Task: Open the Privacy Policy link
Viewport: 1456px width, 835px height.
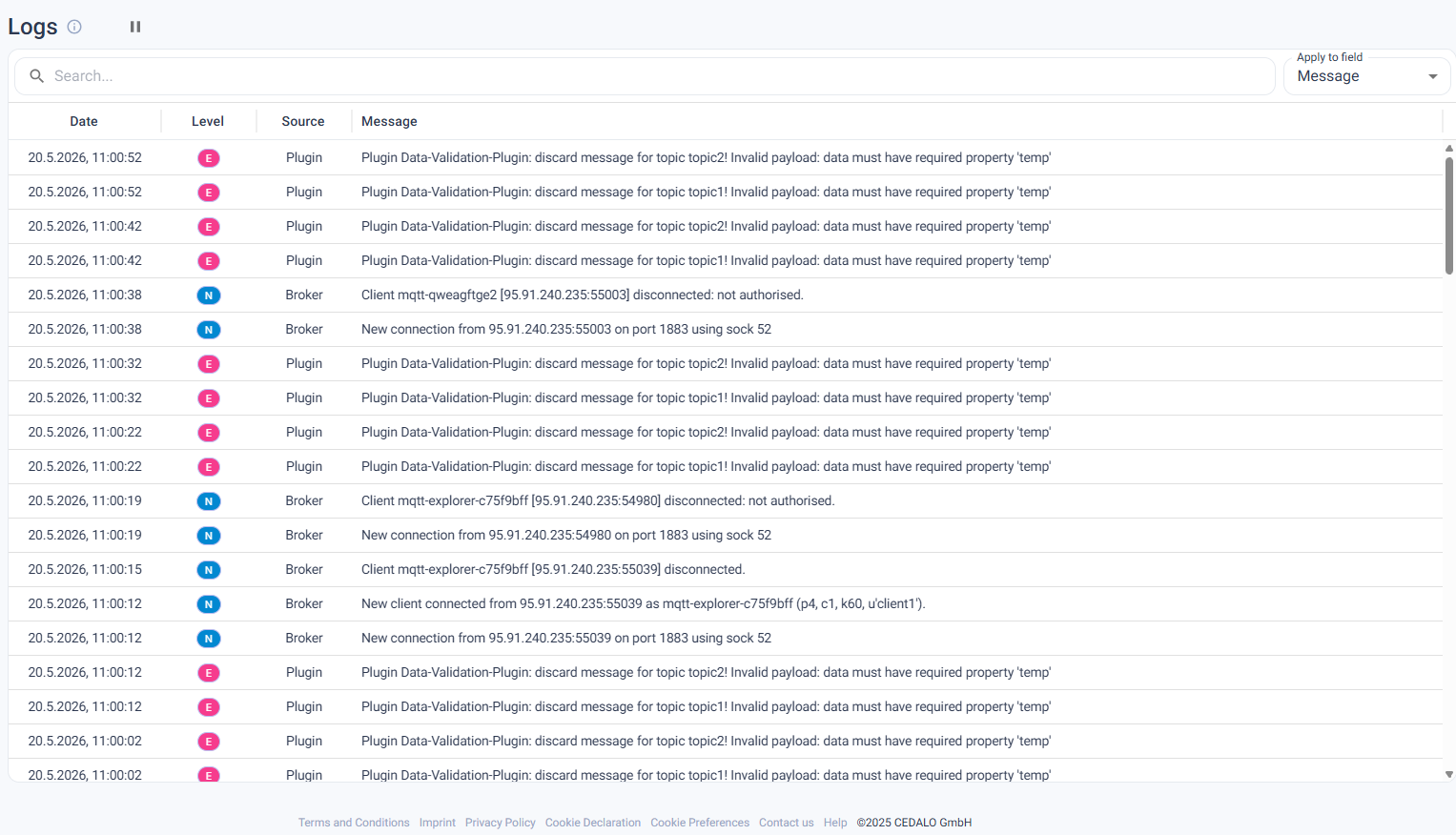Action: (x=501, y=823)
